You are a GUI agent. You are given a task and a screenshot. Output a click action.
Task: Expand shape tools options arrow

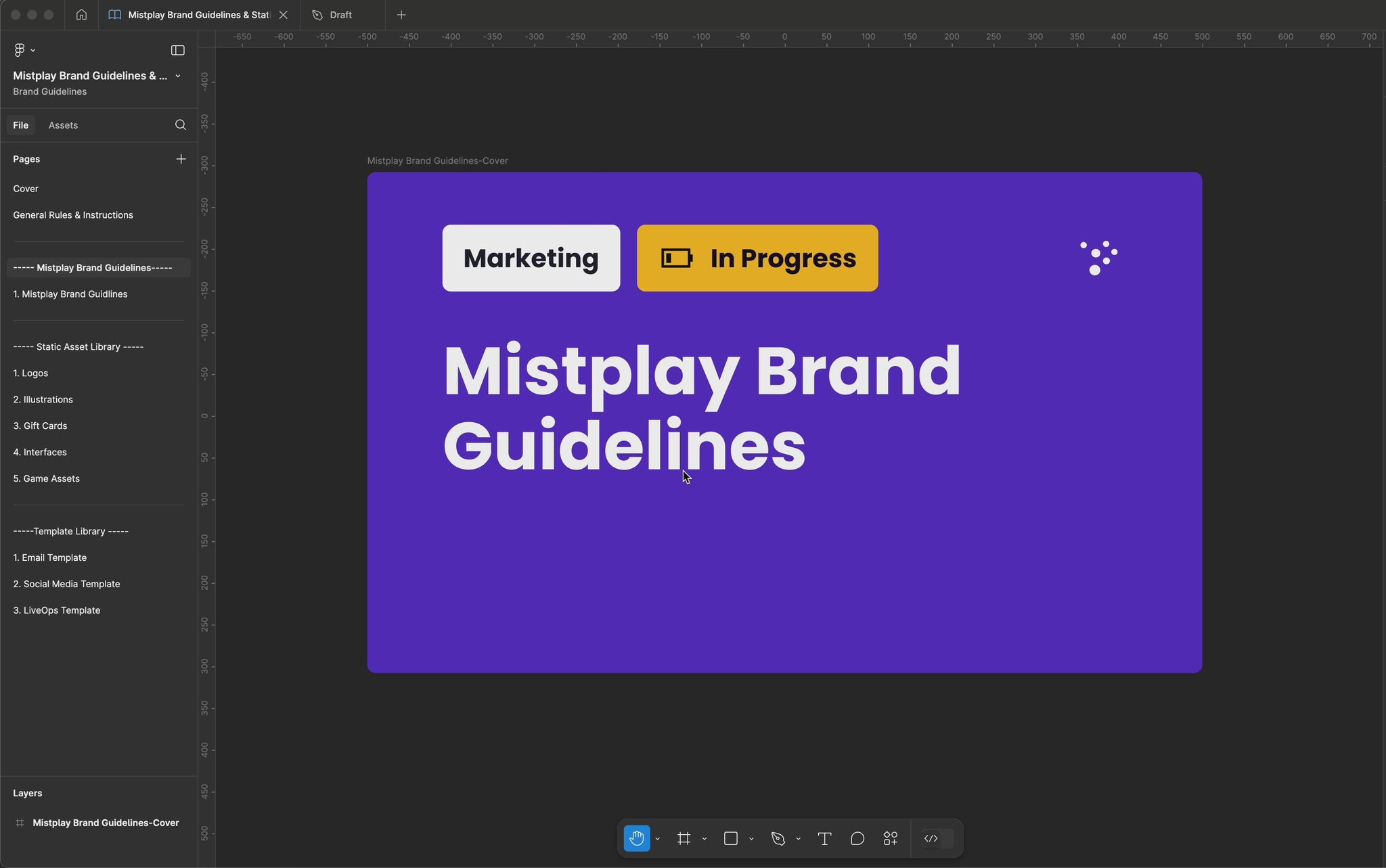(x=751, y=839)
